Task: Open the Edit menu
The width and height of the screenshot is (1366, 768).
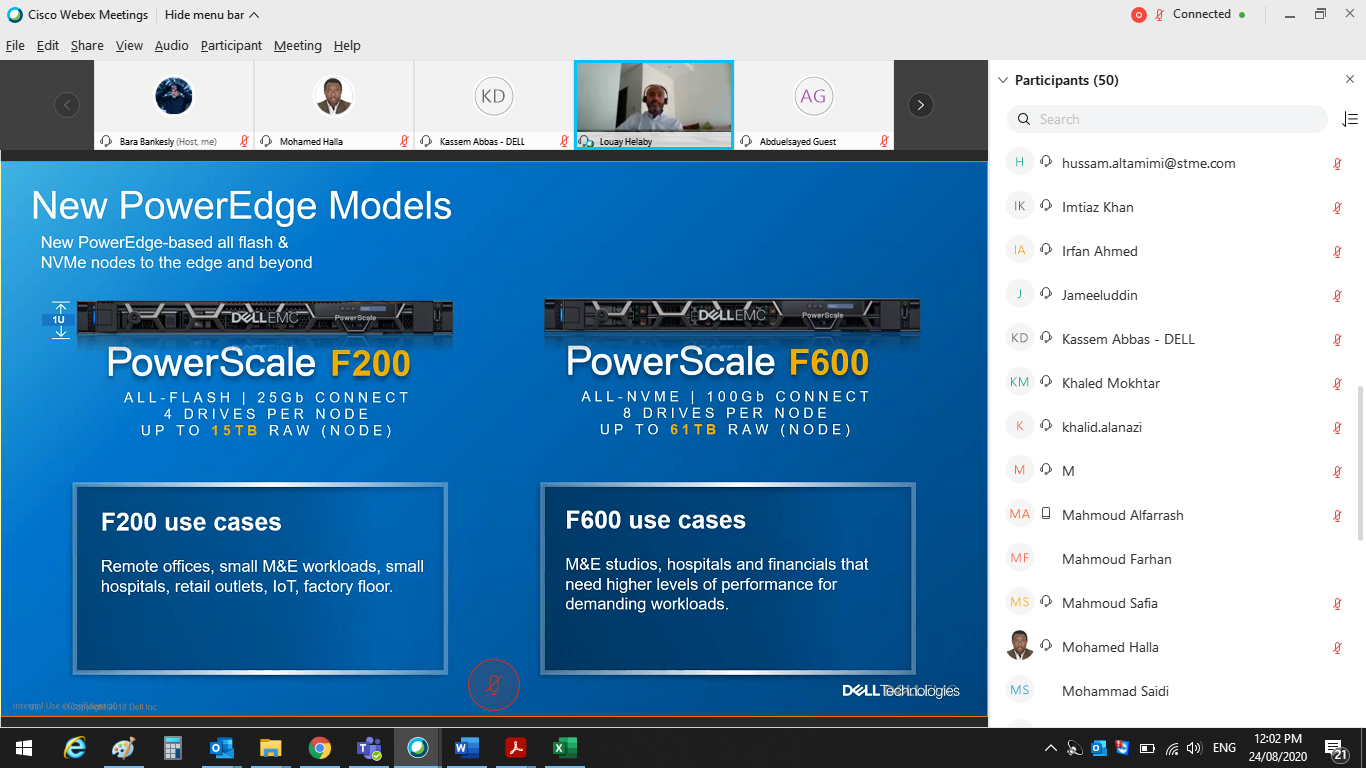Action: [48, 46]
